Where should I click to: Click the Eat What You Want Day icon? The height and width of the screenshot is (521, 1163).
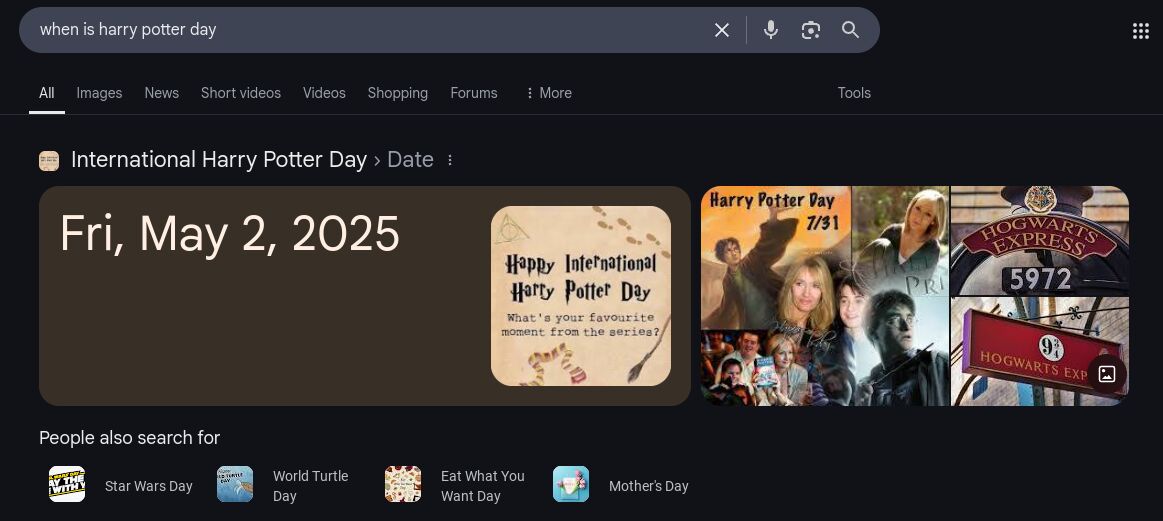pos(403,485)
